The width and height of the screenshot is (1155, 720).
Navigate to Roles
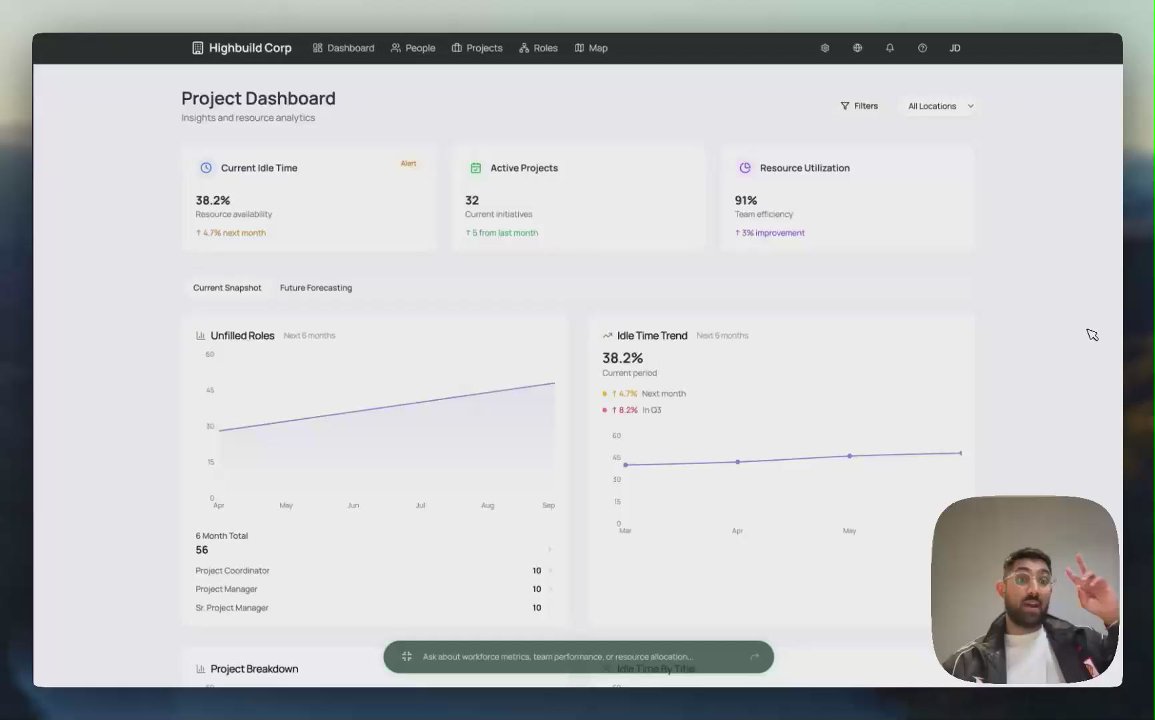tap(538, 48)
